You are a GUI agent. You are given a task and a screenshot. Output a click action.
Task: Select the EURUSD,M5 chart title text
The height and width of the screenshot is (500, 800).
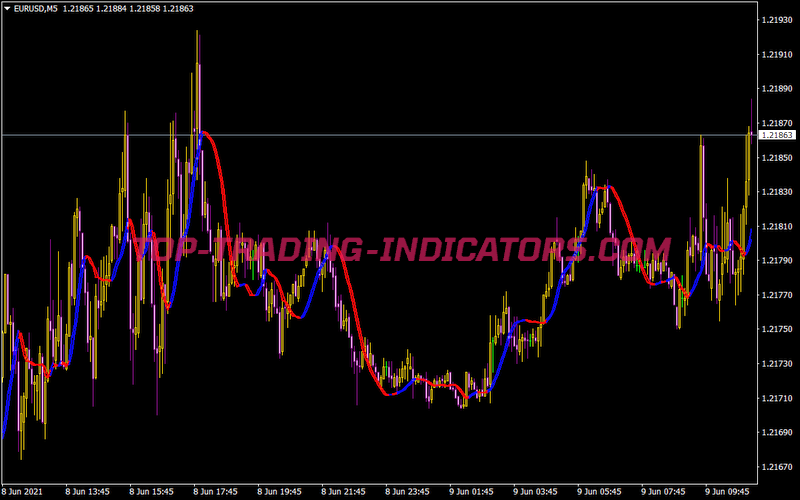pos(36,9)
